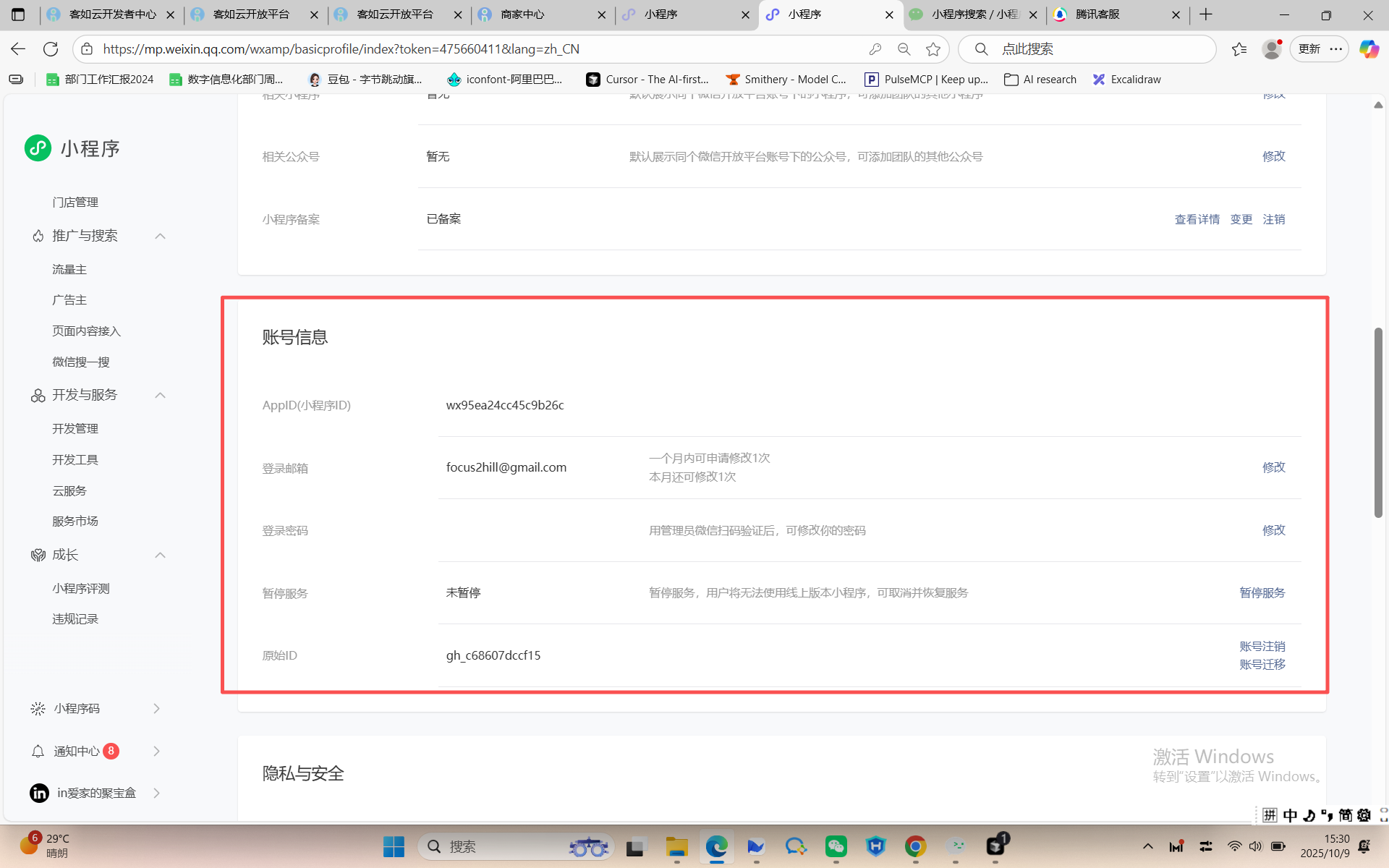Image resolution: width=1389 pixels, height=868 pixels.
Task: Click the 暂停服务 link
Action: (x=1262, y=592)
